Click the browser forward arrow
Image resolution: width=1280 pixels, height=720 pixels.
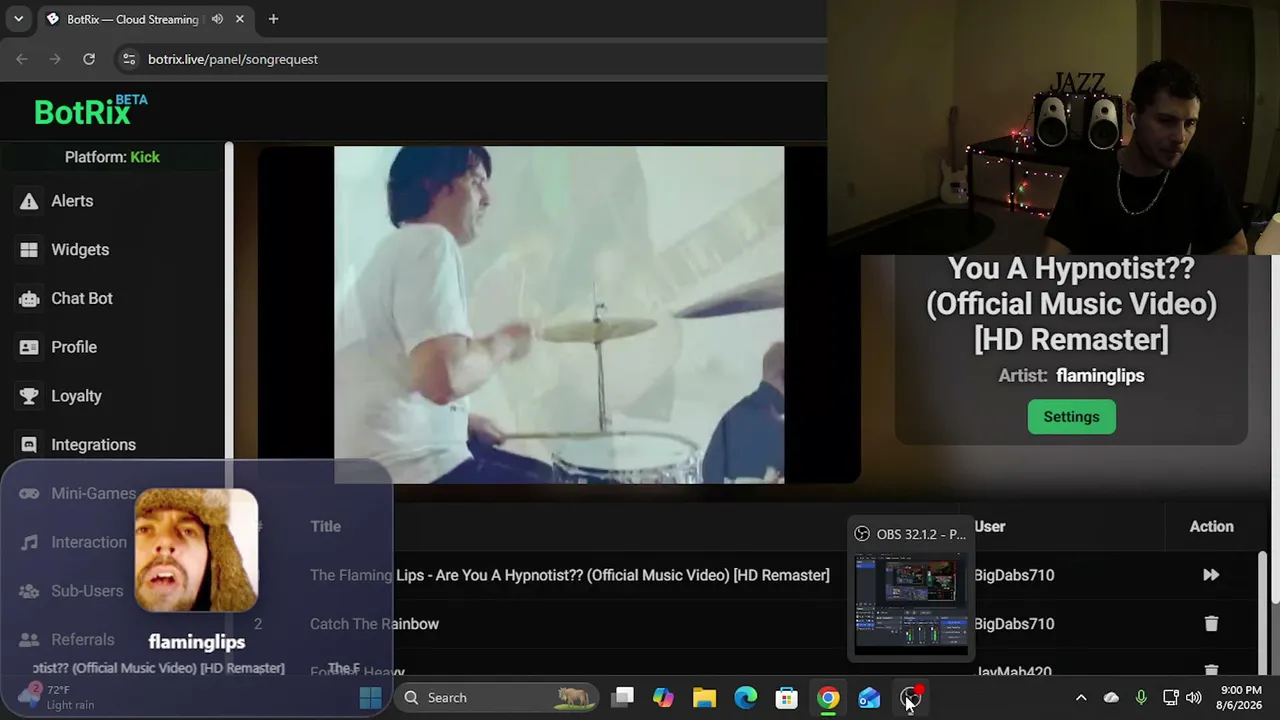tap(55, 59)
